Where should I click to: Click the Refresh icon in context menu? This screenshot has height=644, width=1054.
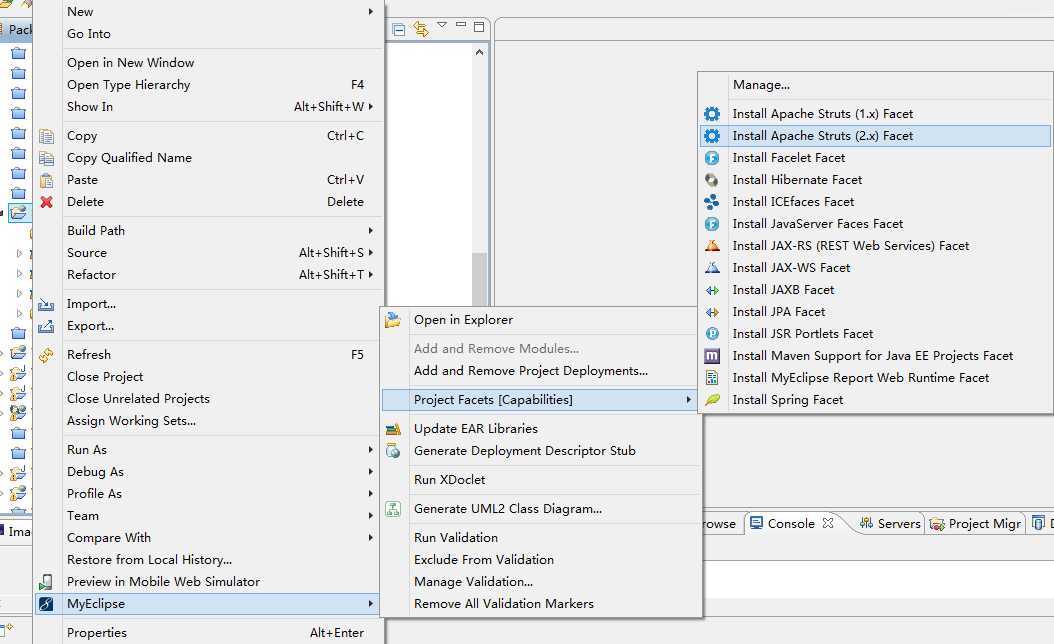pos(46,355)
